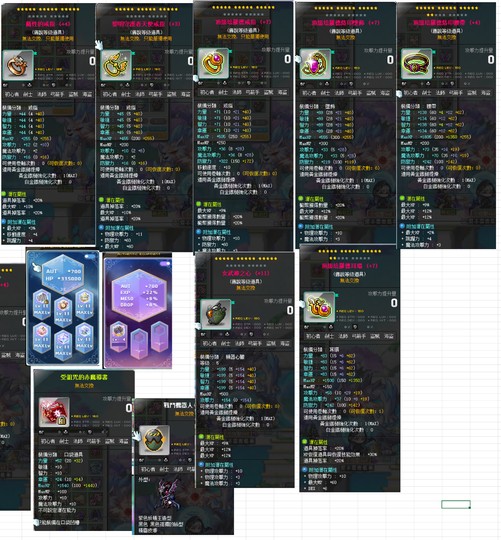The width and height of the screenshot is (501, 540).
Task: Click the green belt item icon
Action: 416,64
